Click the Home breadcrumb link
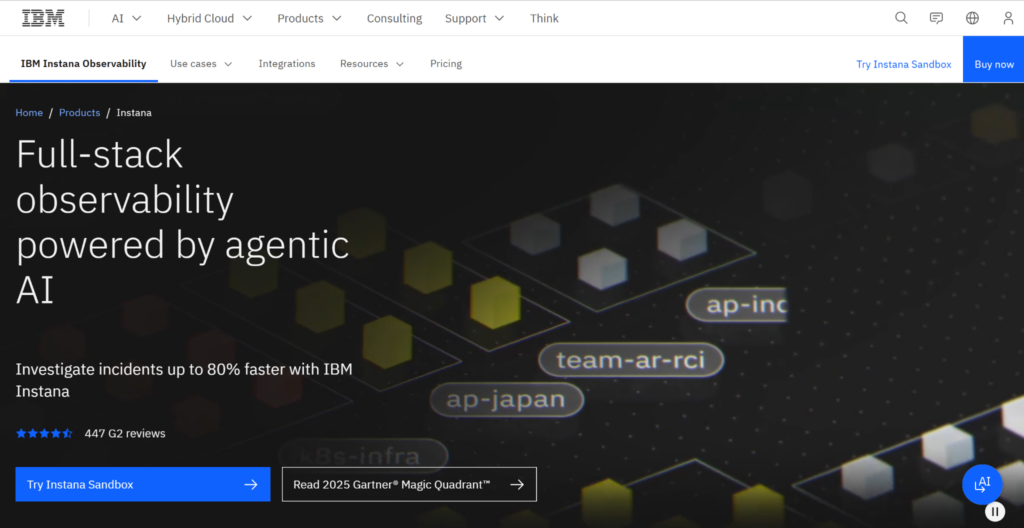The image size is (1024, 528). pos(29,112)
